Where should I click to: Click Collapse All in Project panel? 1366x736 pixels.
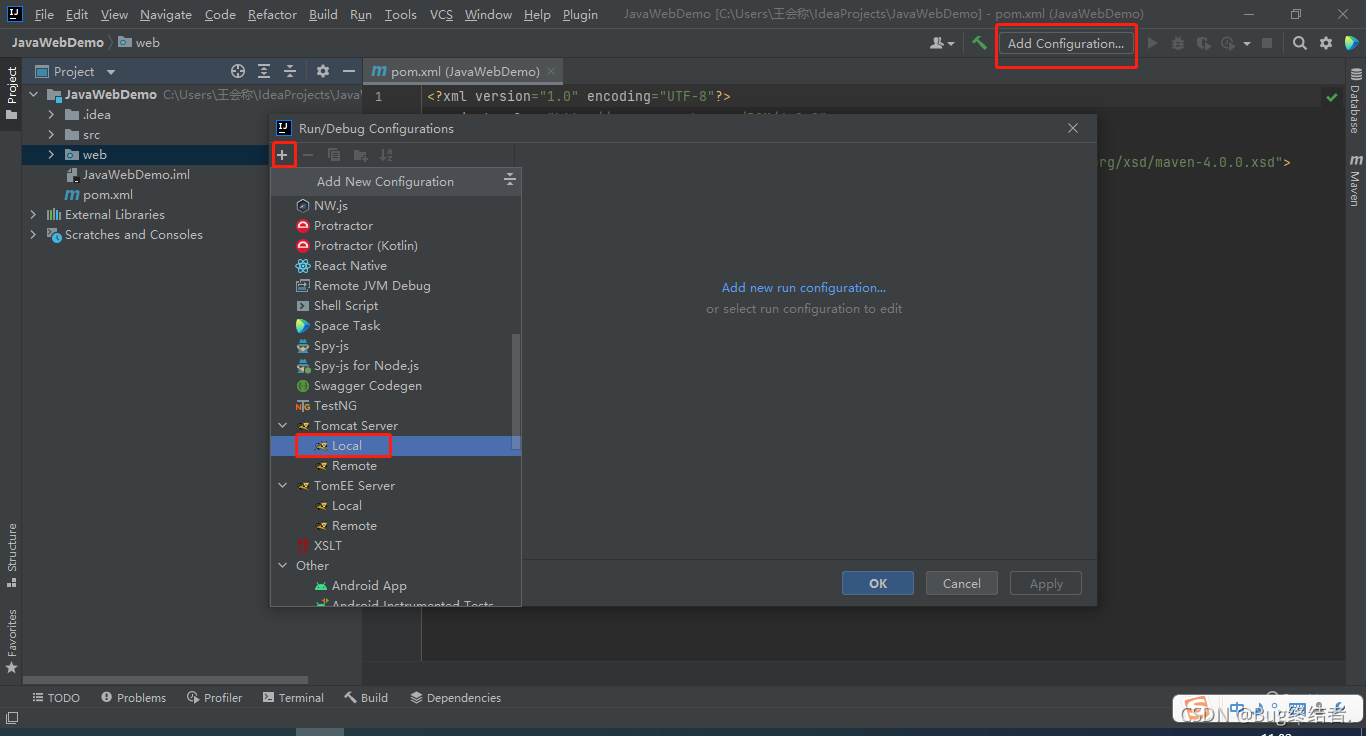point(290,71)
